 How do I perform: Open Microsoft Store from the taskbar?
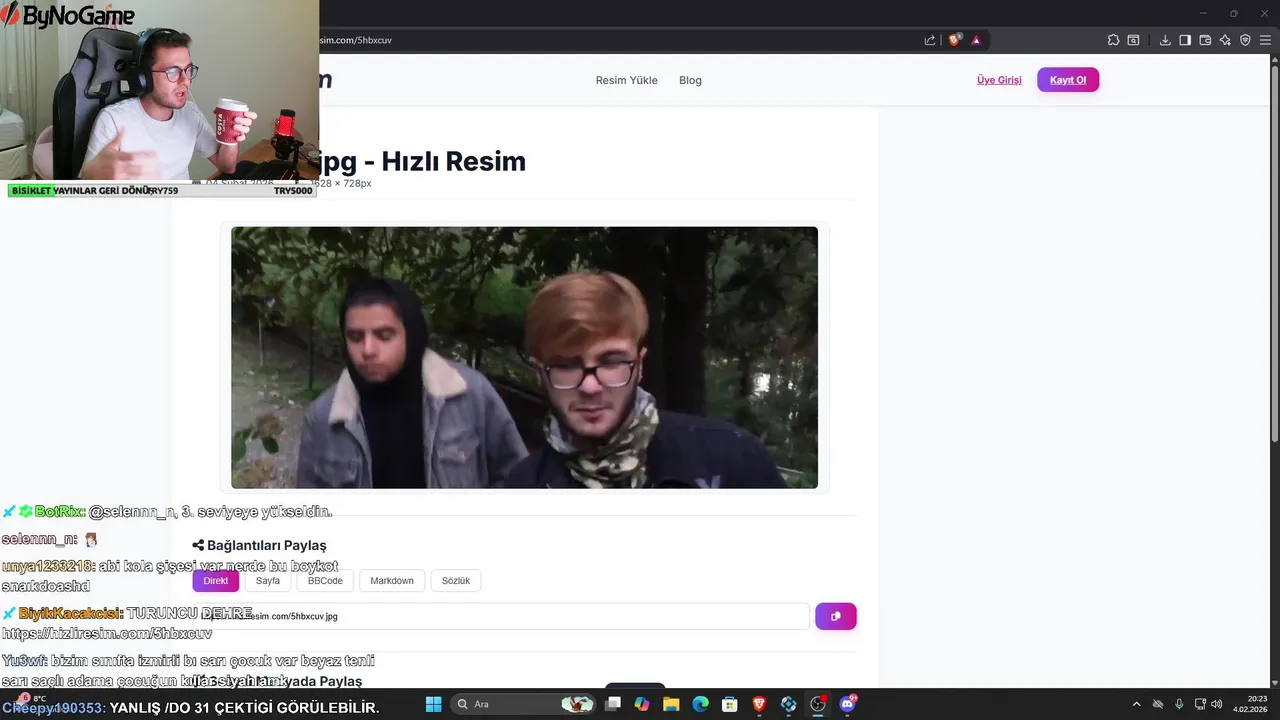point(730,704)
